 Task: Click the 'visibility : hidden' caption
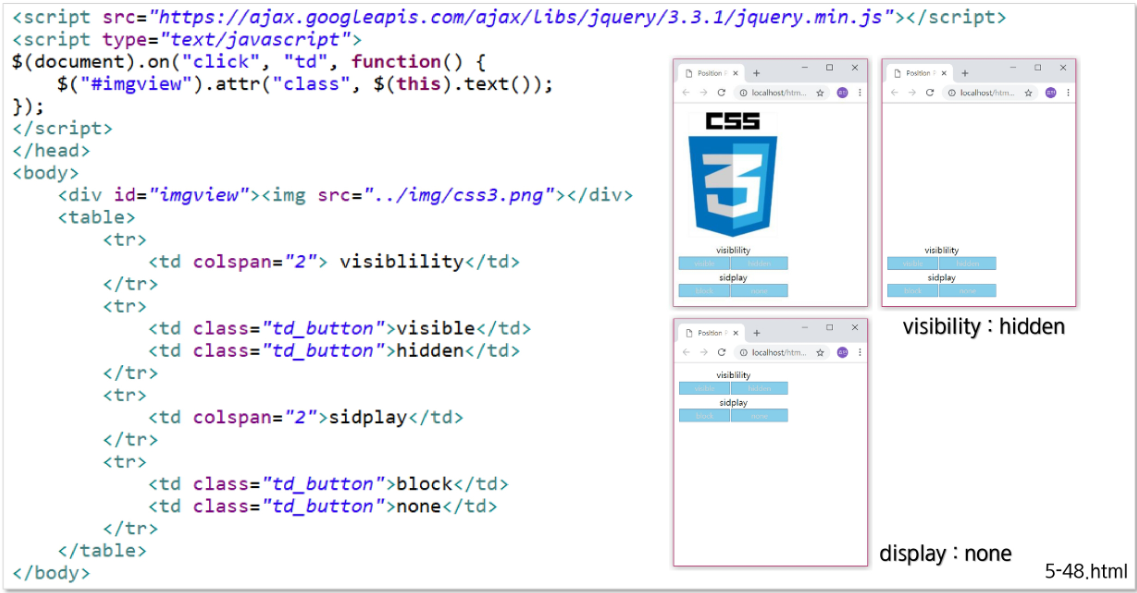983,327
